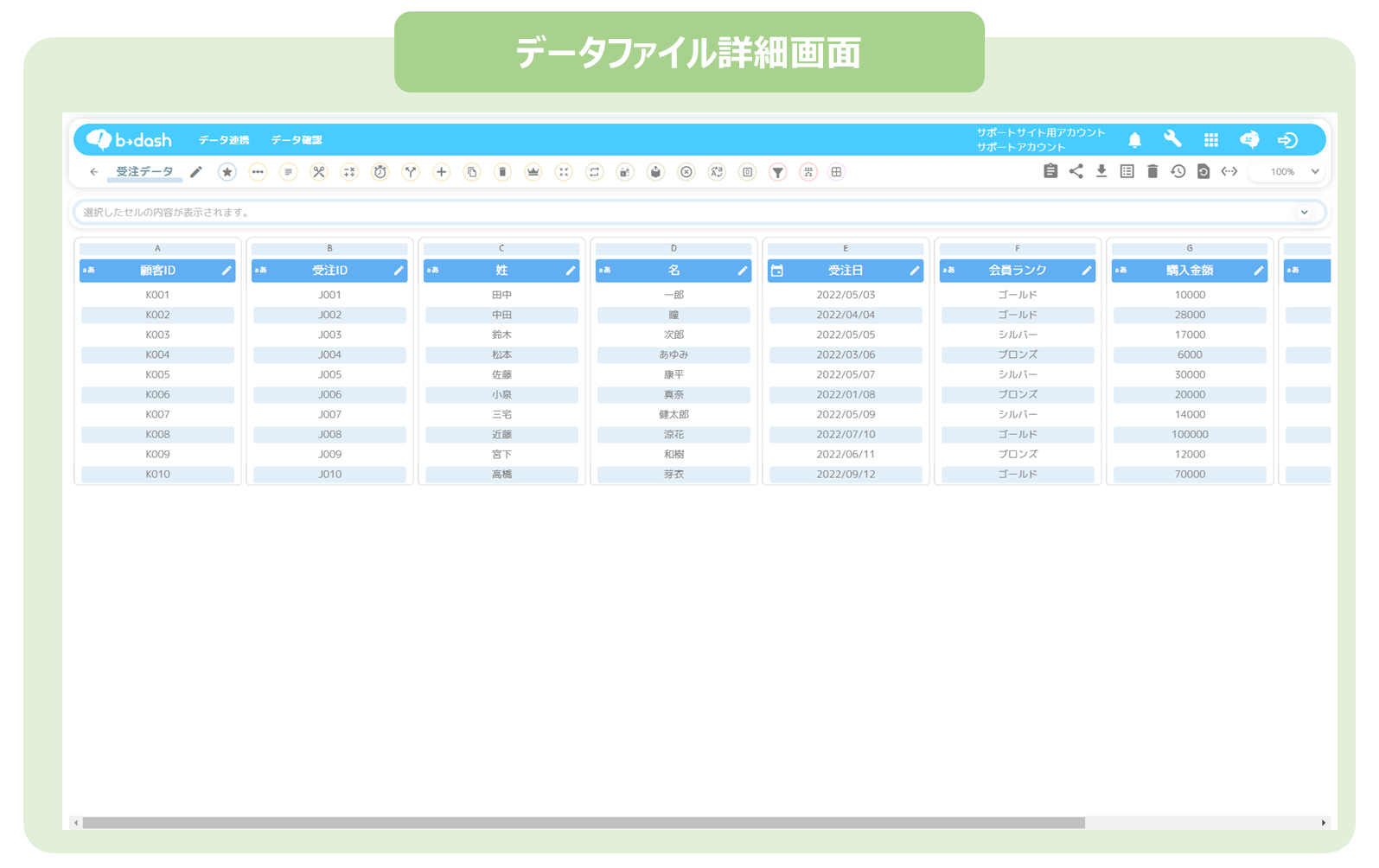This screenshot has width=1379, height=868.
Task: Click the star favorite icon in toolbar
Action: [227, 172]
